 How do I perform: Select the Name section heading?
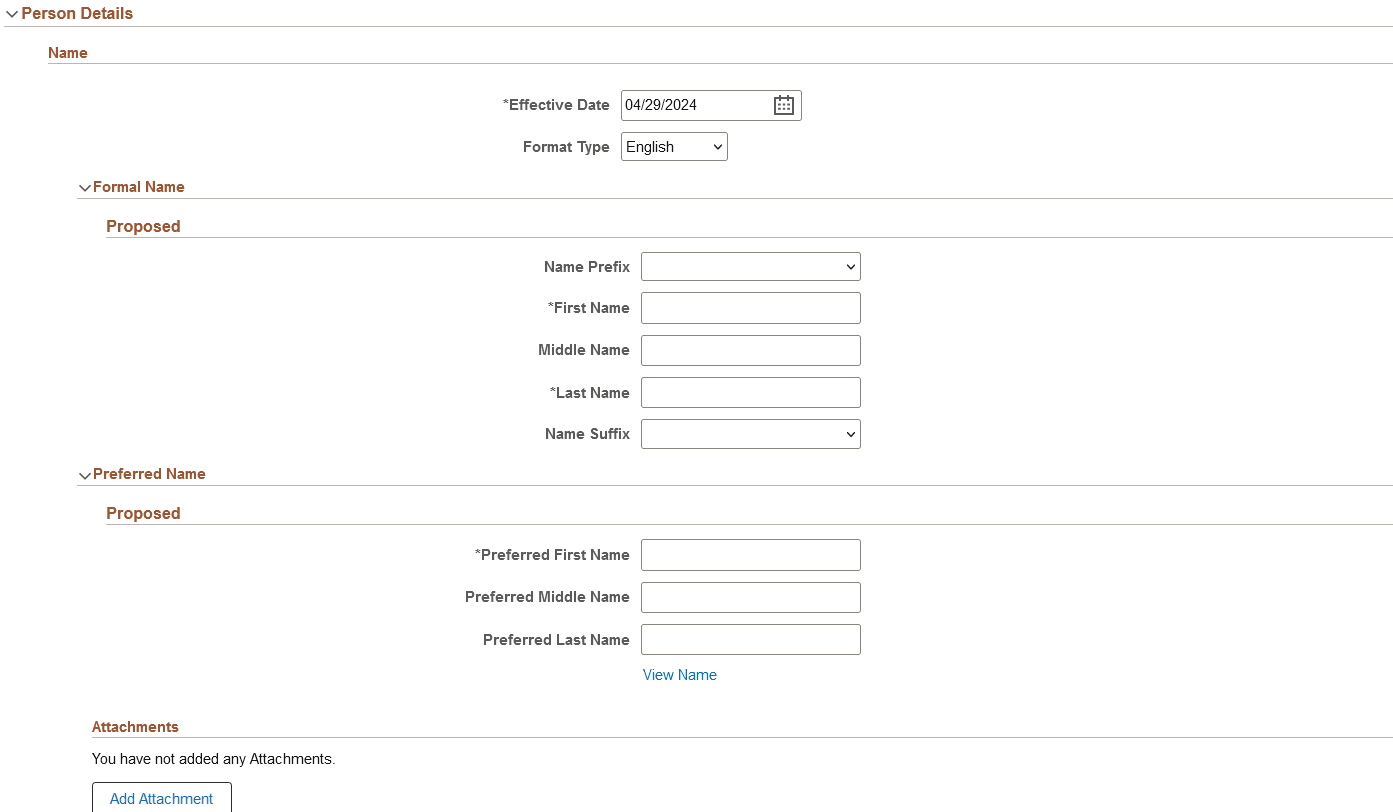coord(67,53)
